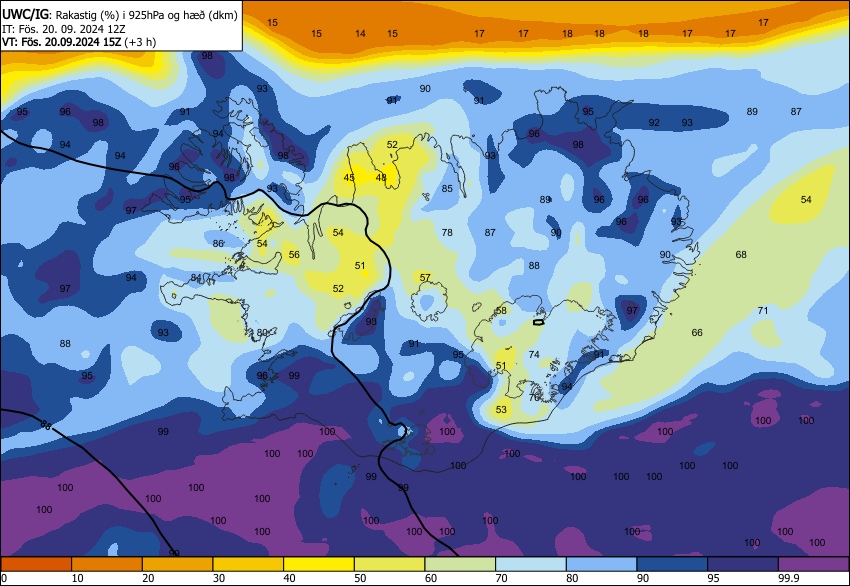The image size is (850, 586).
Task: Select the map value '74'
Action: (534, 355)
